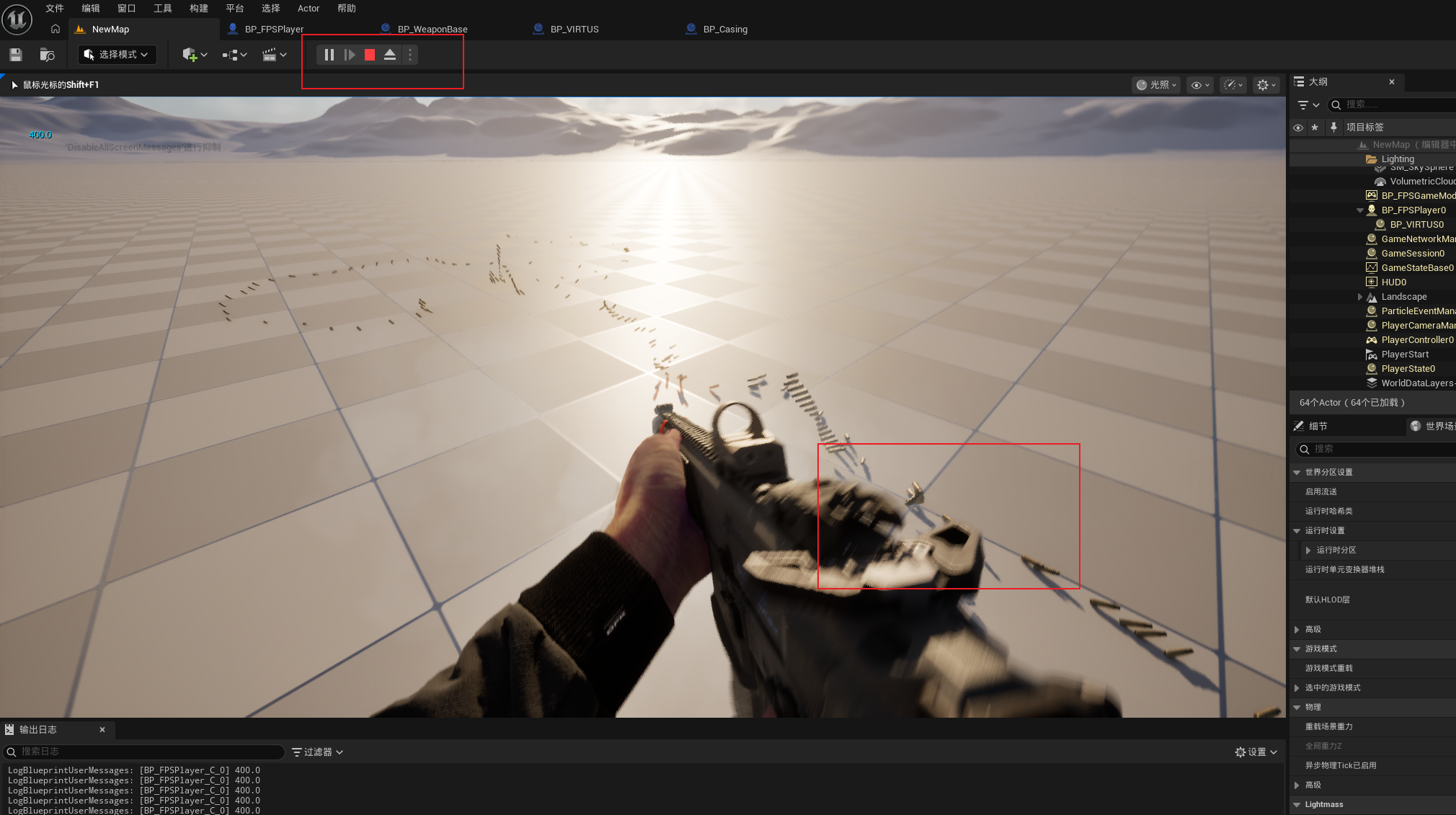
Task: Click the Outliner search field
Action: click(1392, 105)
